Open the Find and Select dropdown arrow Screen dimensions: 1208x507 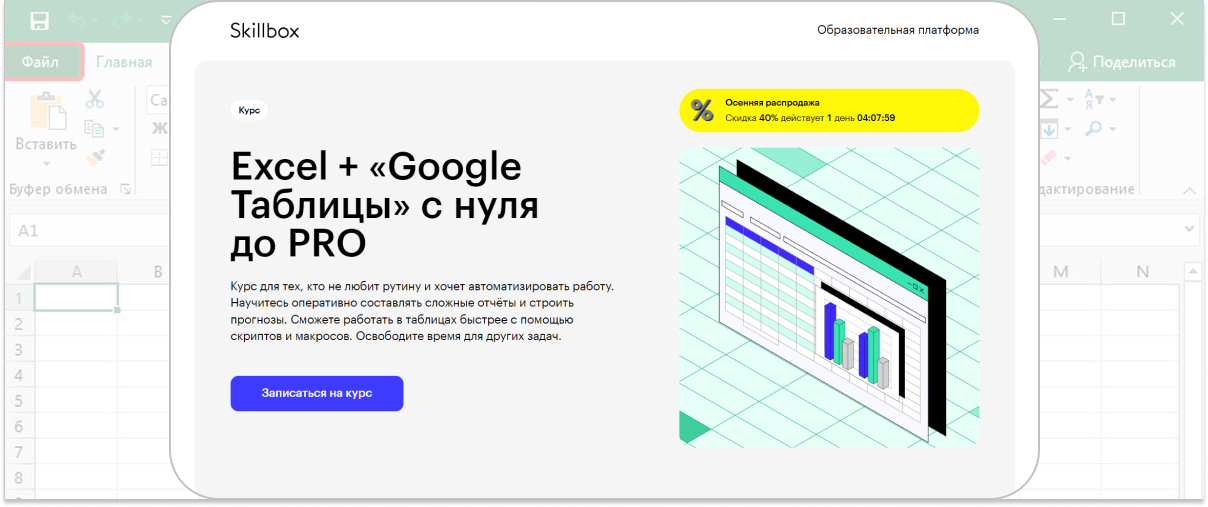coord(1112,130)
